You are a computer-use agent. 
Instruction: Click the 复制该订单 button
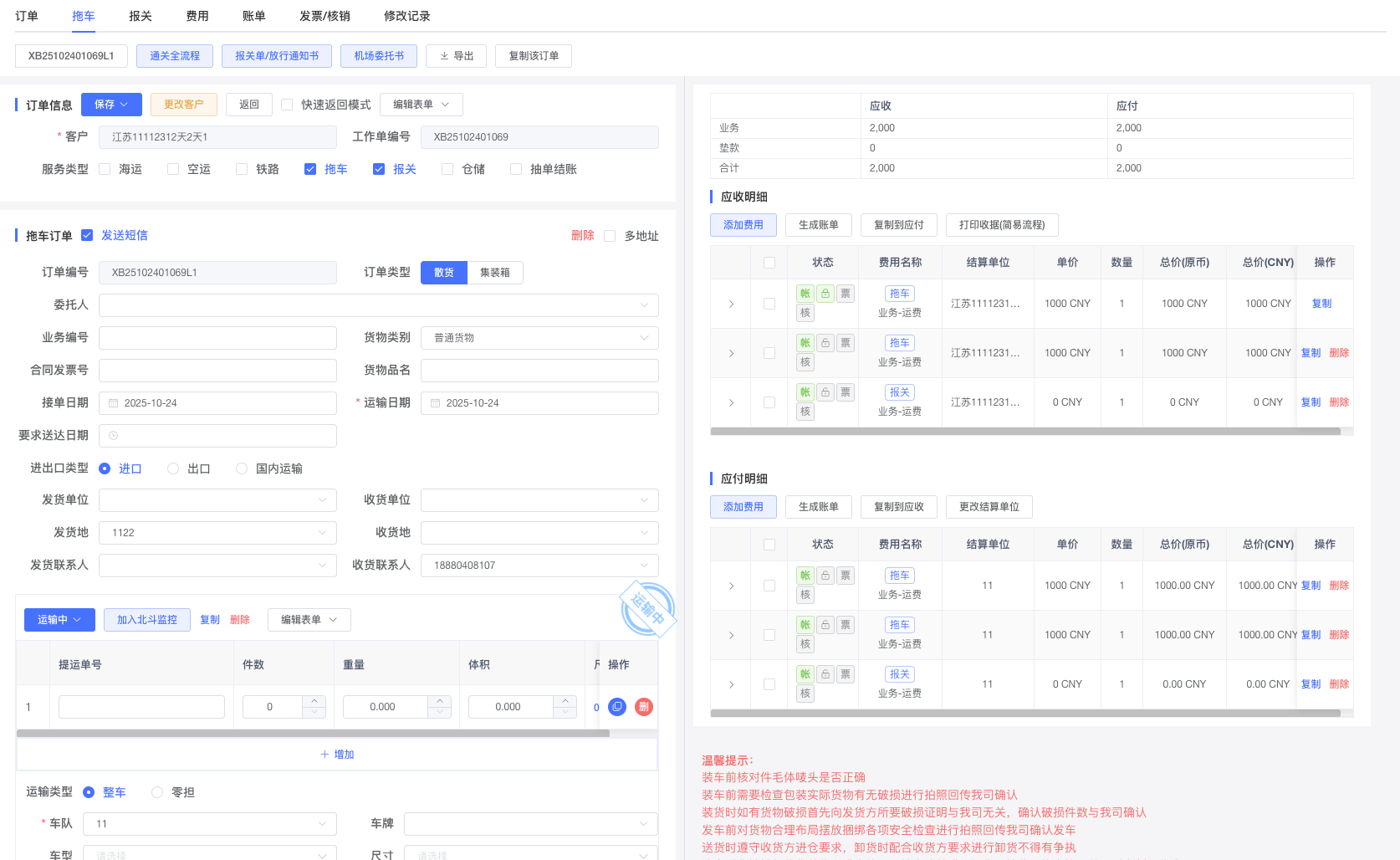coord(533,56)
